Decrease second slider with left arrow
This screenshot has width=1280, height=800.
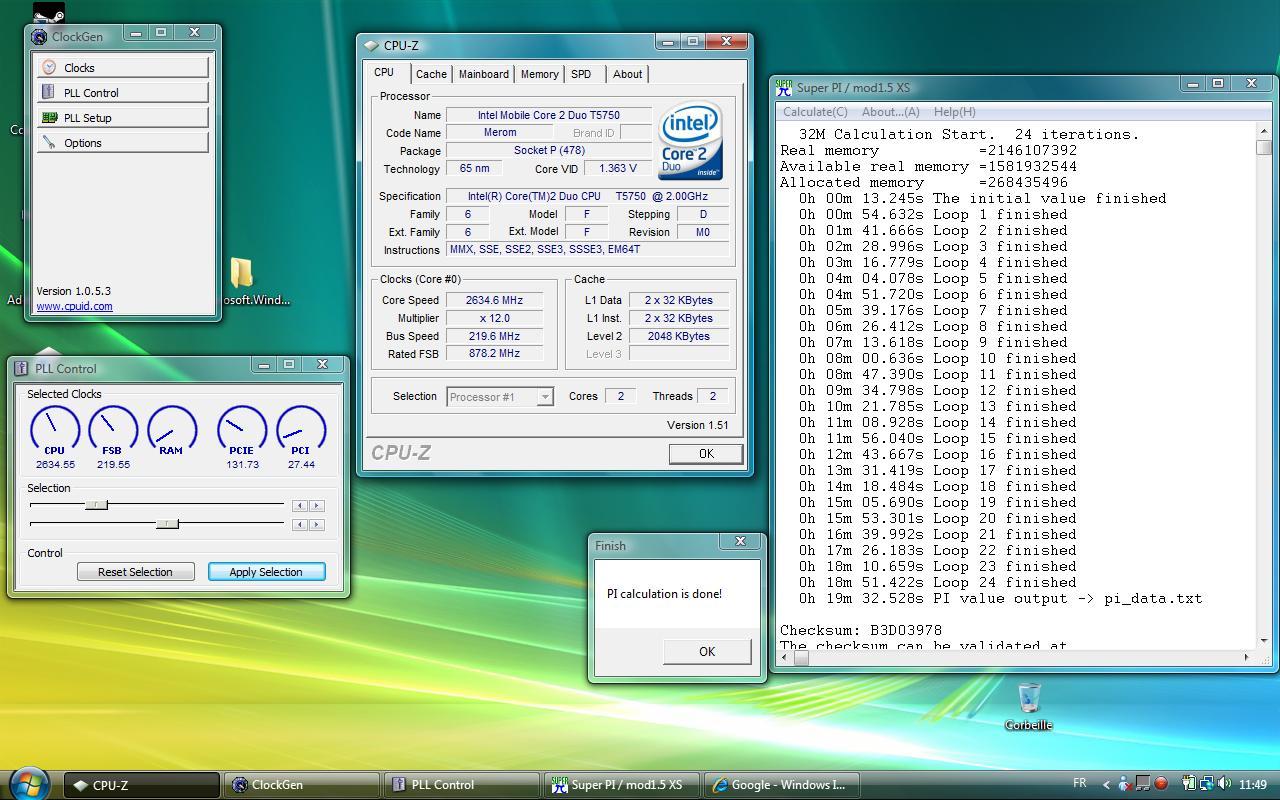[299, 524]
